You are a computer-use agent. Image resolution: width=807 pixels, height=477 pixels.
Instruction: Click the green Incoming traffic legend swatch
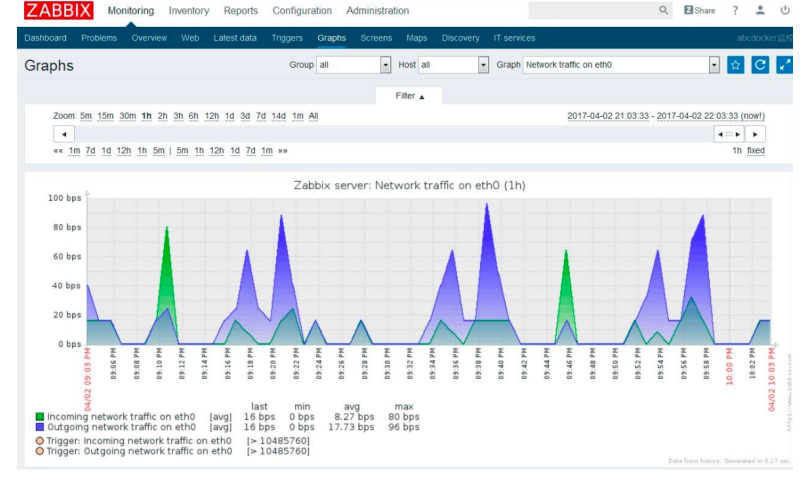tap(40, 417)
